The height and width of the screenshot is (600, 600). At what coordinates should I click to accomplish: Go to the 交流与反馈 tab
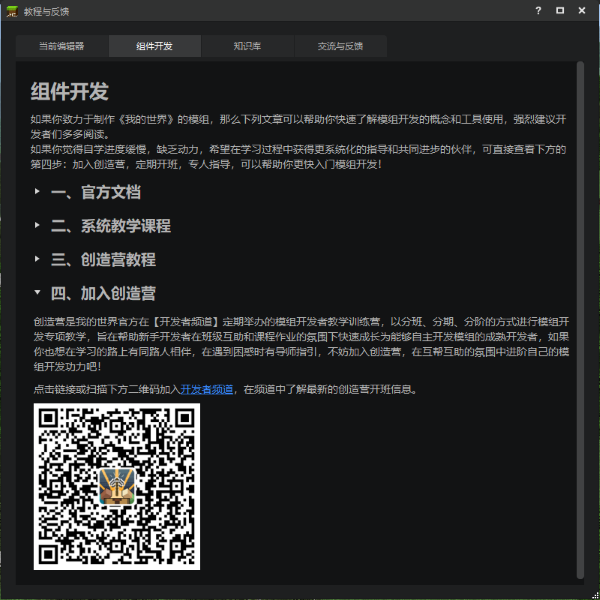(x=341, y=46)
